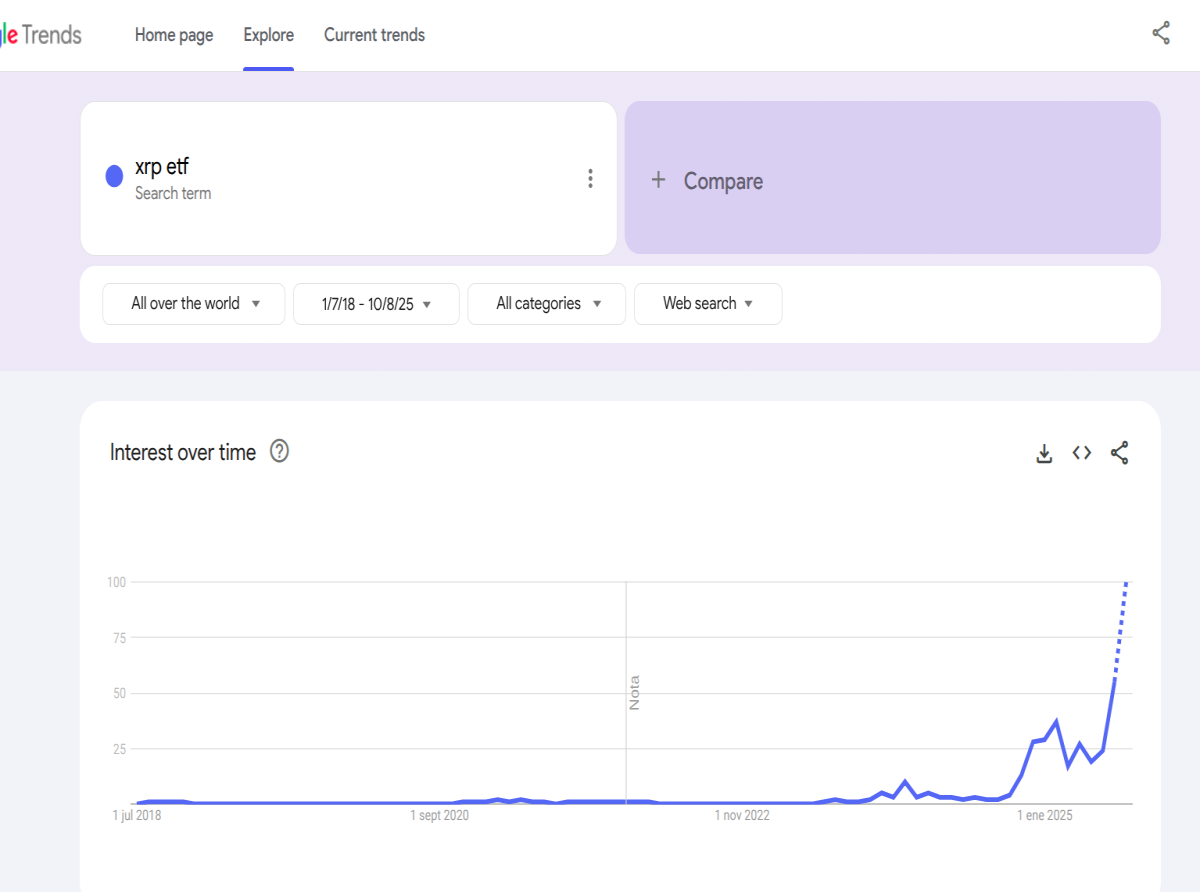The width and height of the screenshot is (1200, 892).
Task: Click the blue xrp etf color dot
Action: [114, 177]
